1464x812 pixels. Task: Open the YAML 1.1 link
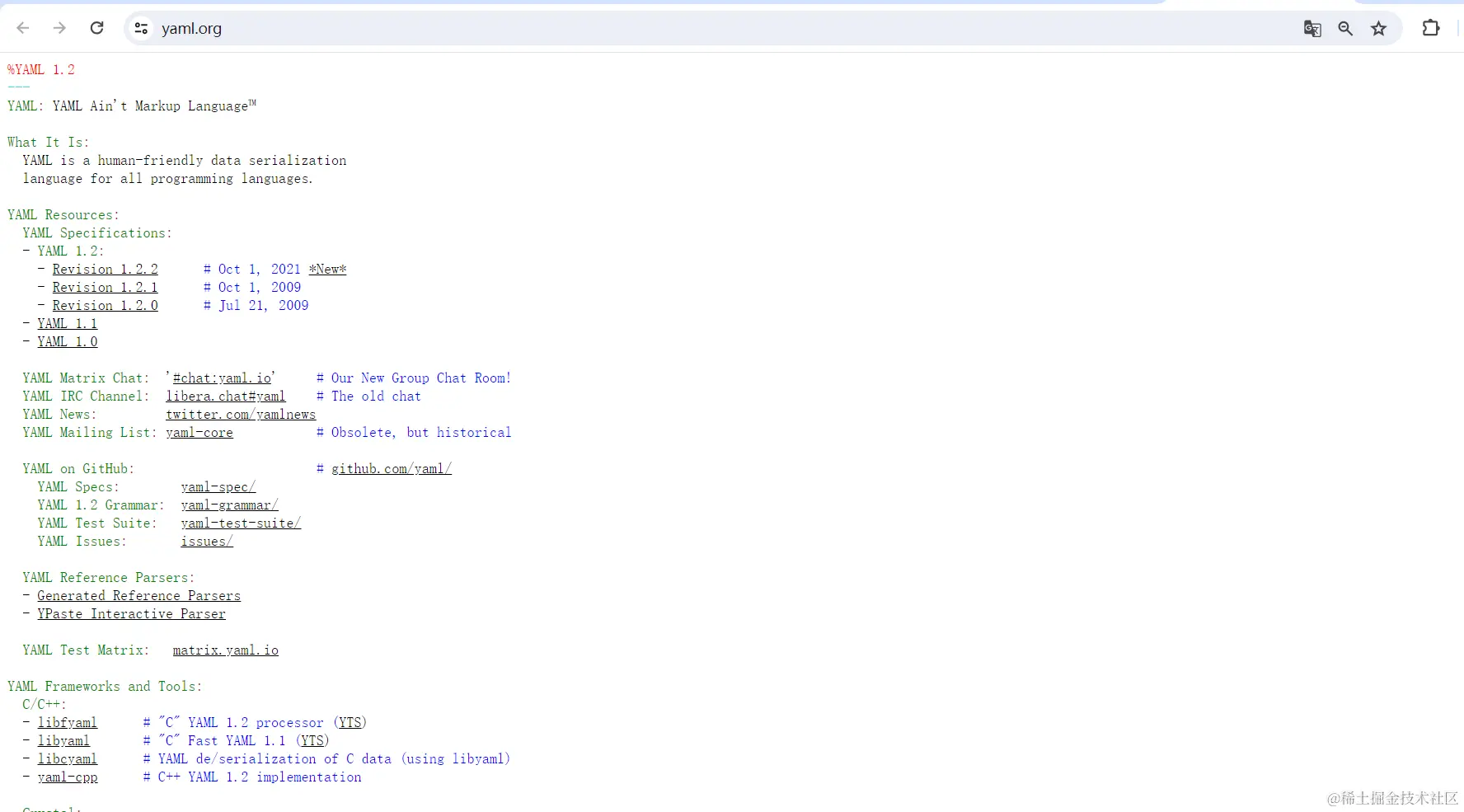tap(67, 324)
